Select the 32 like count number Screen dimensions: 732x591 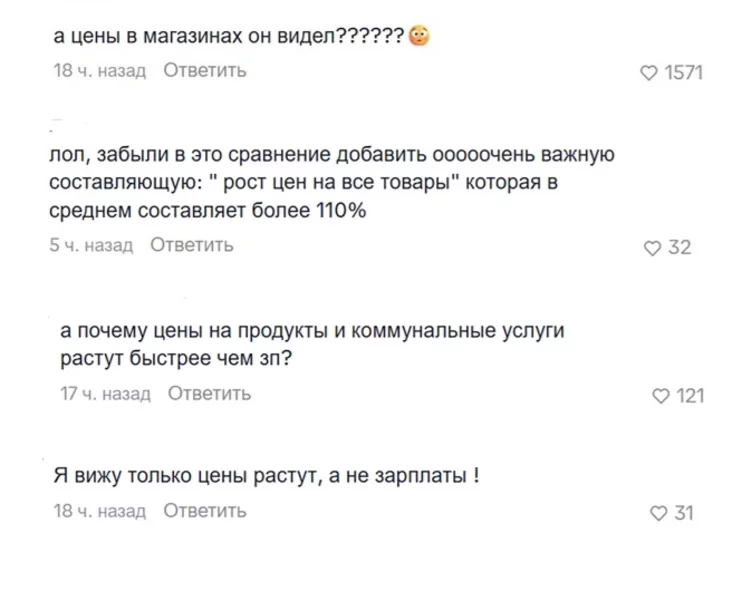point(679,248)
